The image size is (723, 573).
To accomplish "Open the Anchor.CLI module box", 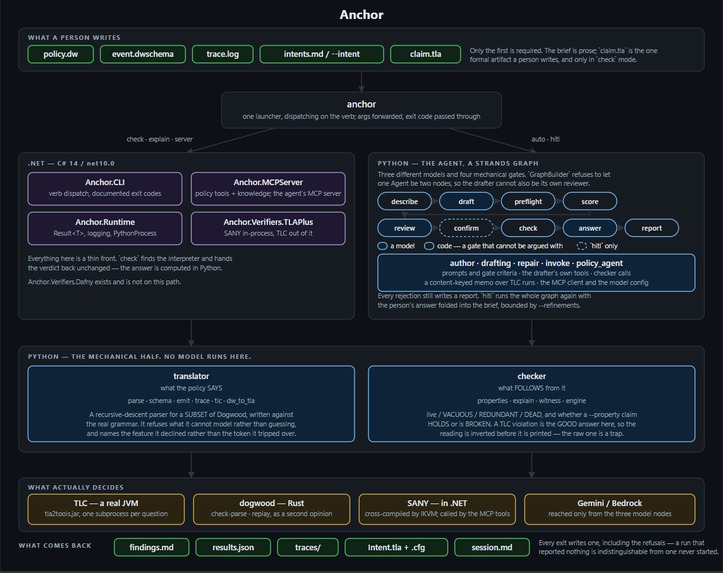I will tap(105, 188).
